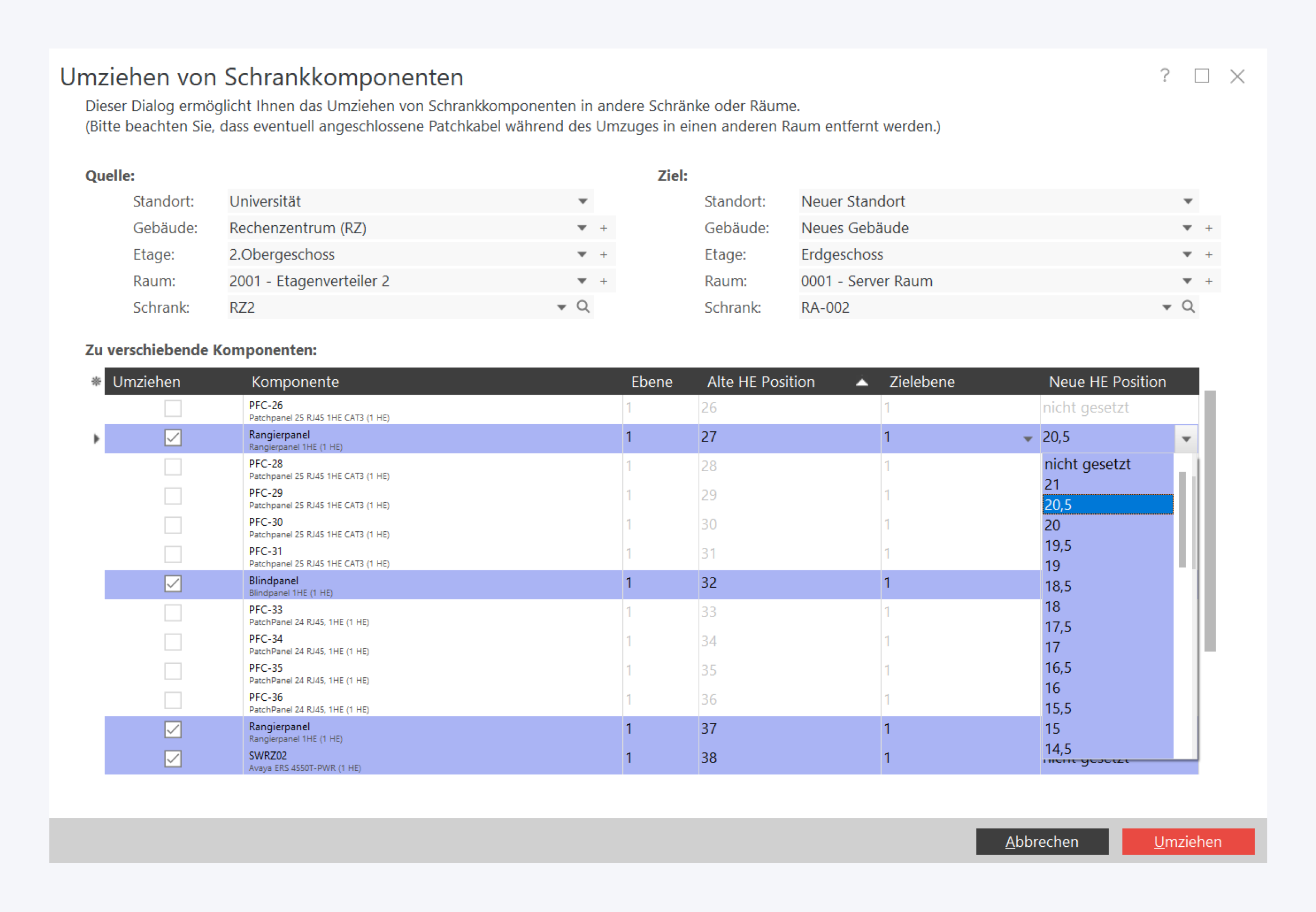Add new target Raum with plus icon
1316x912 pixels.
point(1208,281)
